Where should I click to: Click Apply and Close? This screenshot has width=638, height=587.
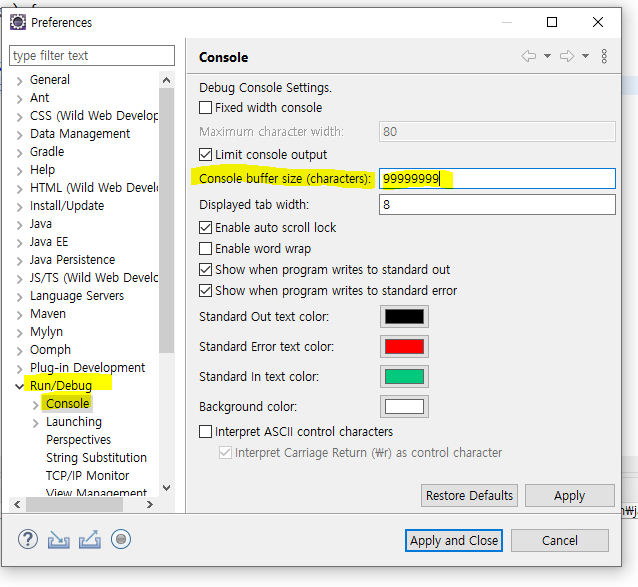[454, 541]
